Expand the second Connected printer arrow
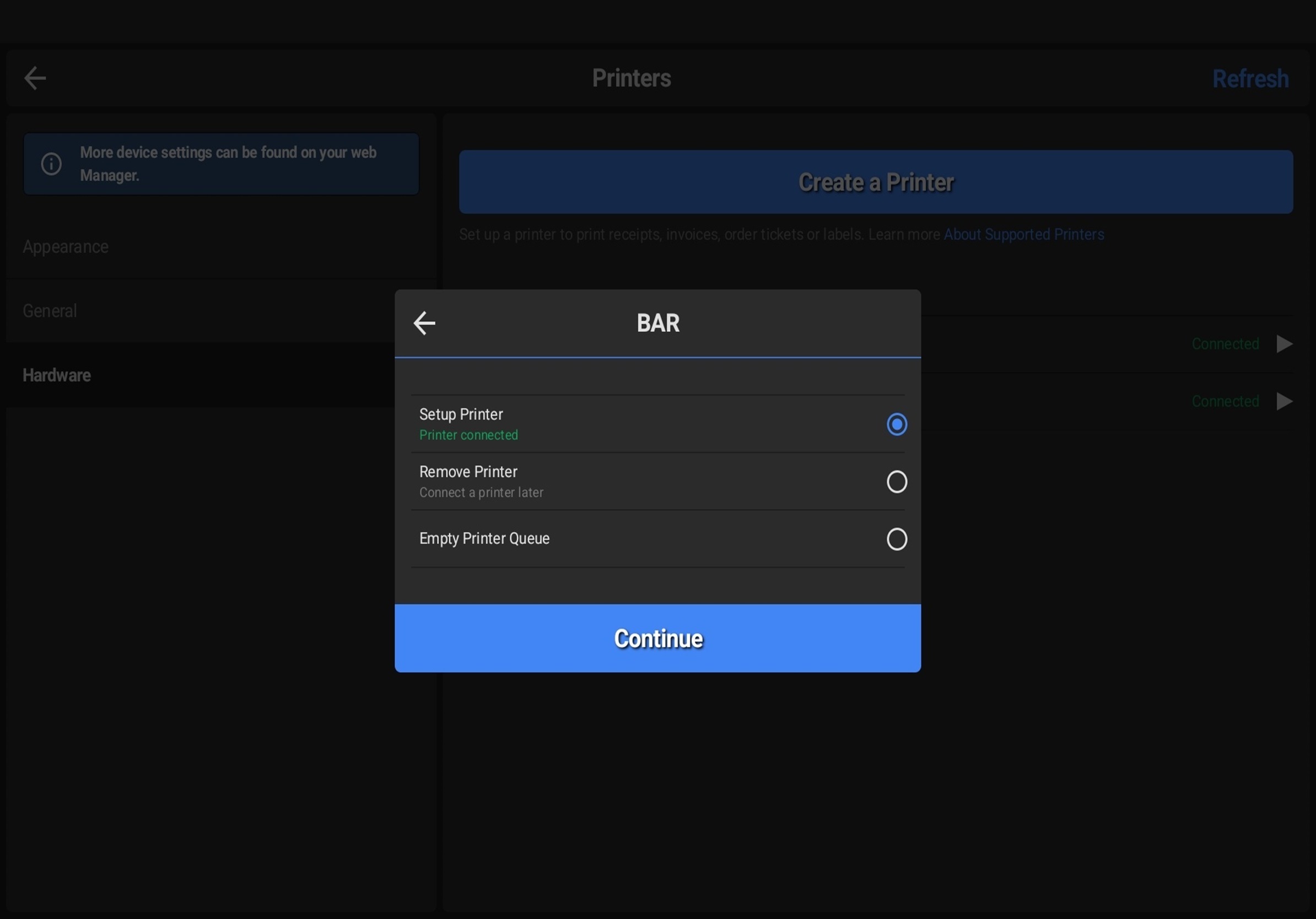Viewport: 1316px width, 919px height. tap(1285, 401)
